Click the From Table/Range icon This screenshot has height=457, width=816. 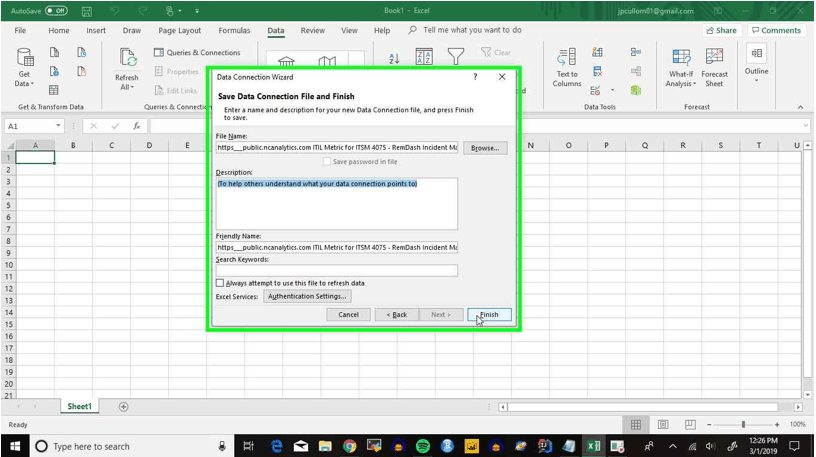(54, 91)
